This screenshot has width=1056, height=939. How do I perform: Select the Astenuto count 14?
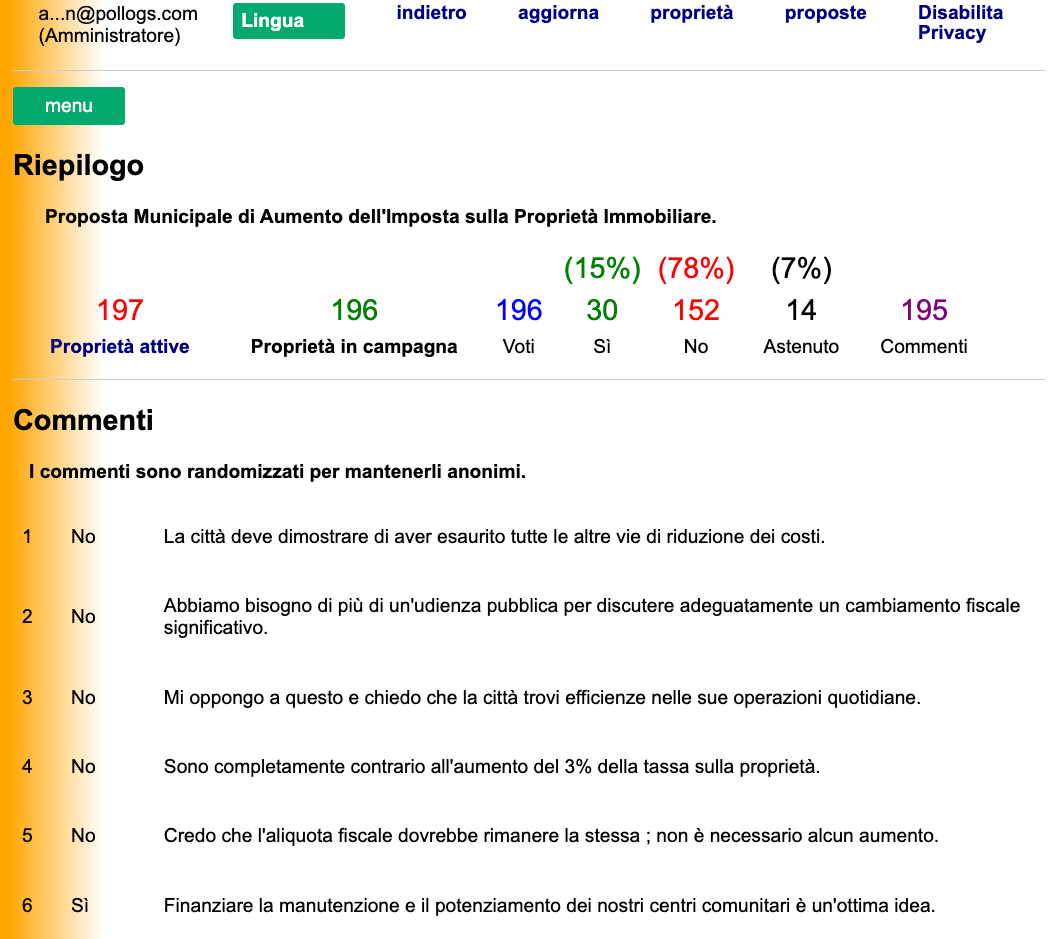coord(800,310)
